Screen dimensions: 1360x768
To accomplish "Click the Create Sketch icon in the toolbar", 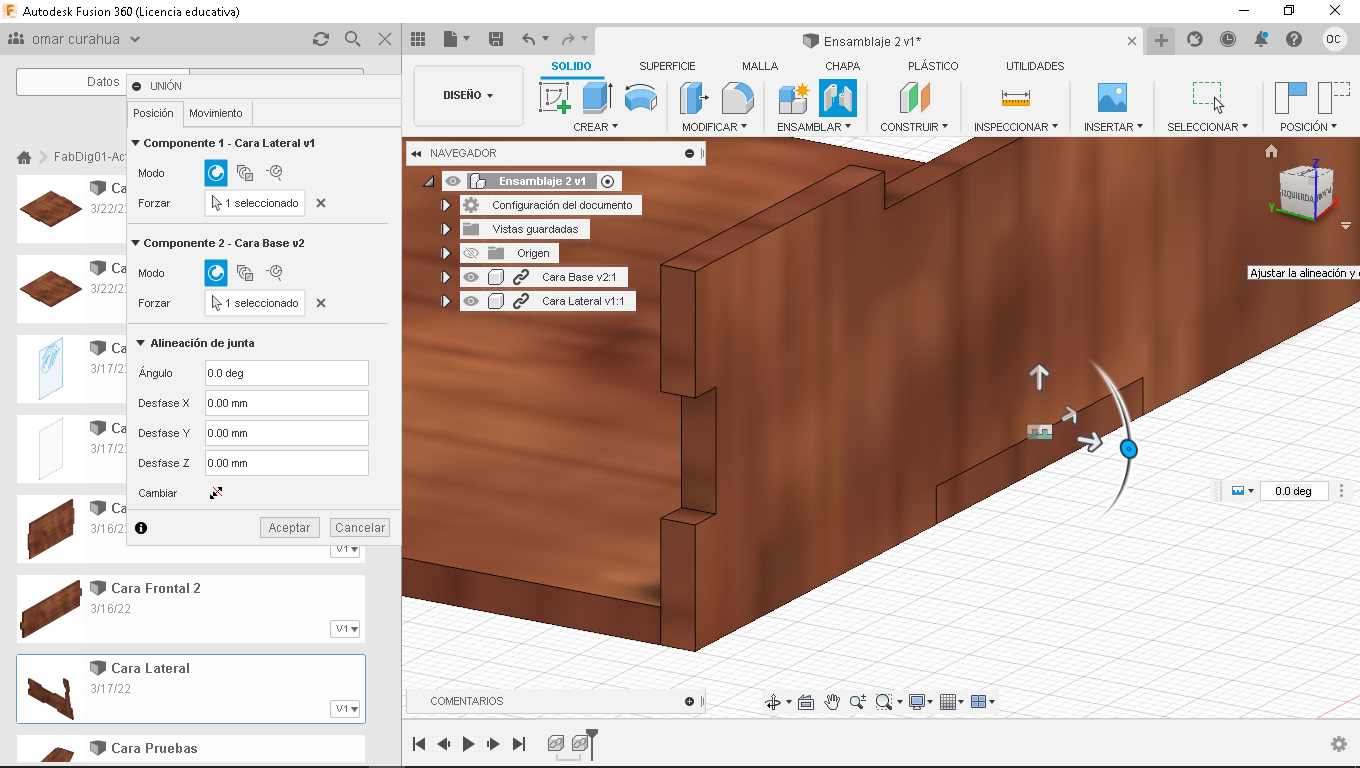I will (x=554, y=98).
